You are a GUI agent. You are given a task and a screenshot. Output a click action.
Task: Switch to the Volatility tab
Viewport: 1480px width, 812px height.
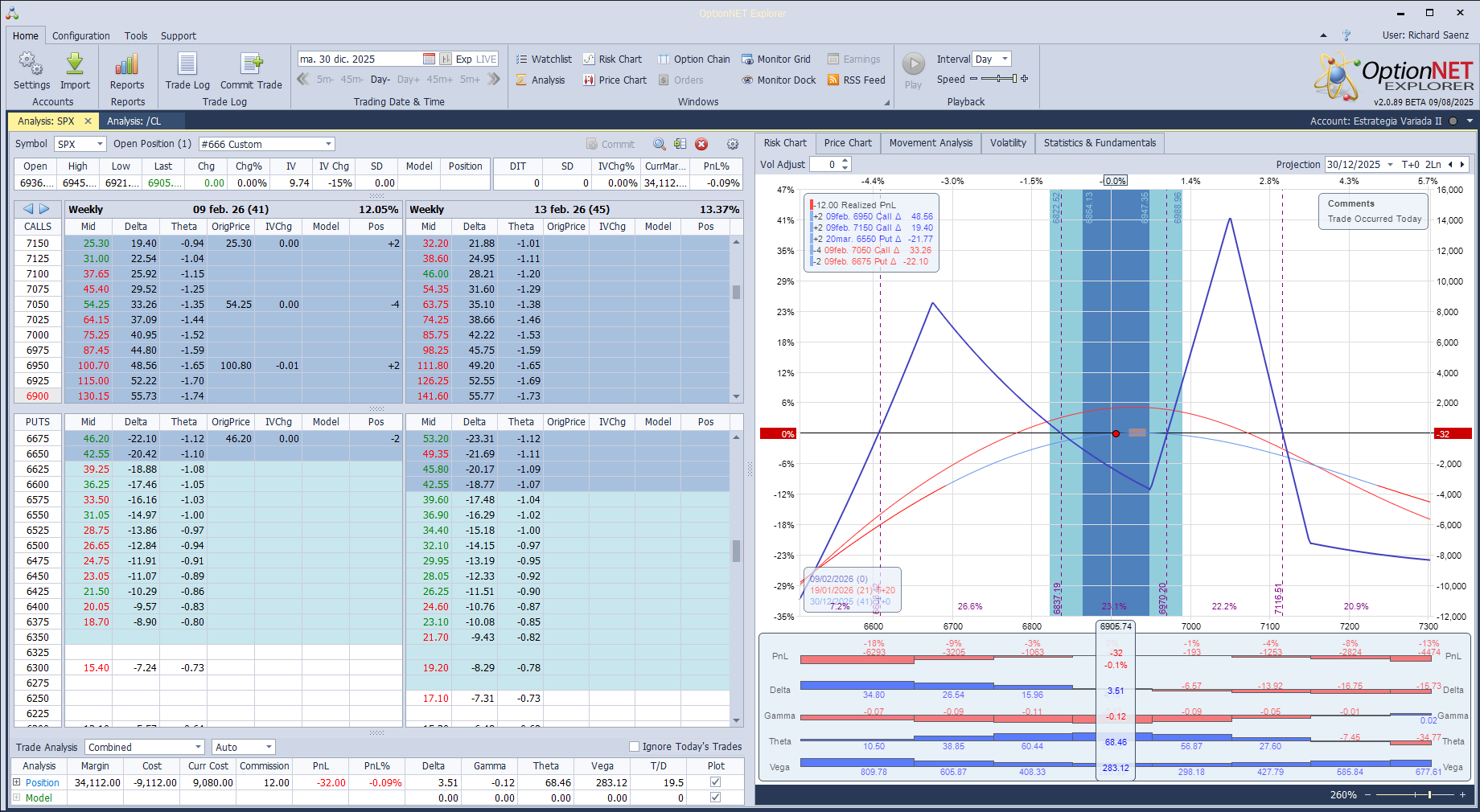click(1007, 143)
